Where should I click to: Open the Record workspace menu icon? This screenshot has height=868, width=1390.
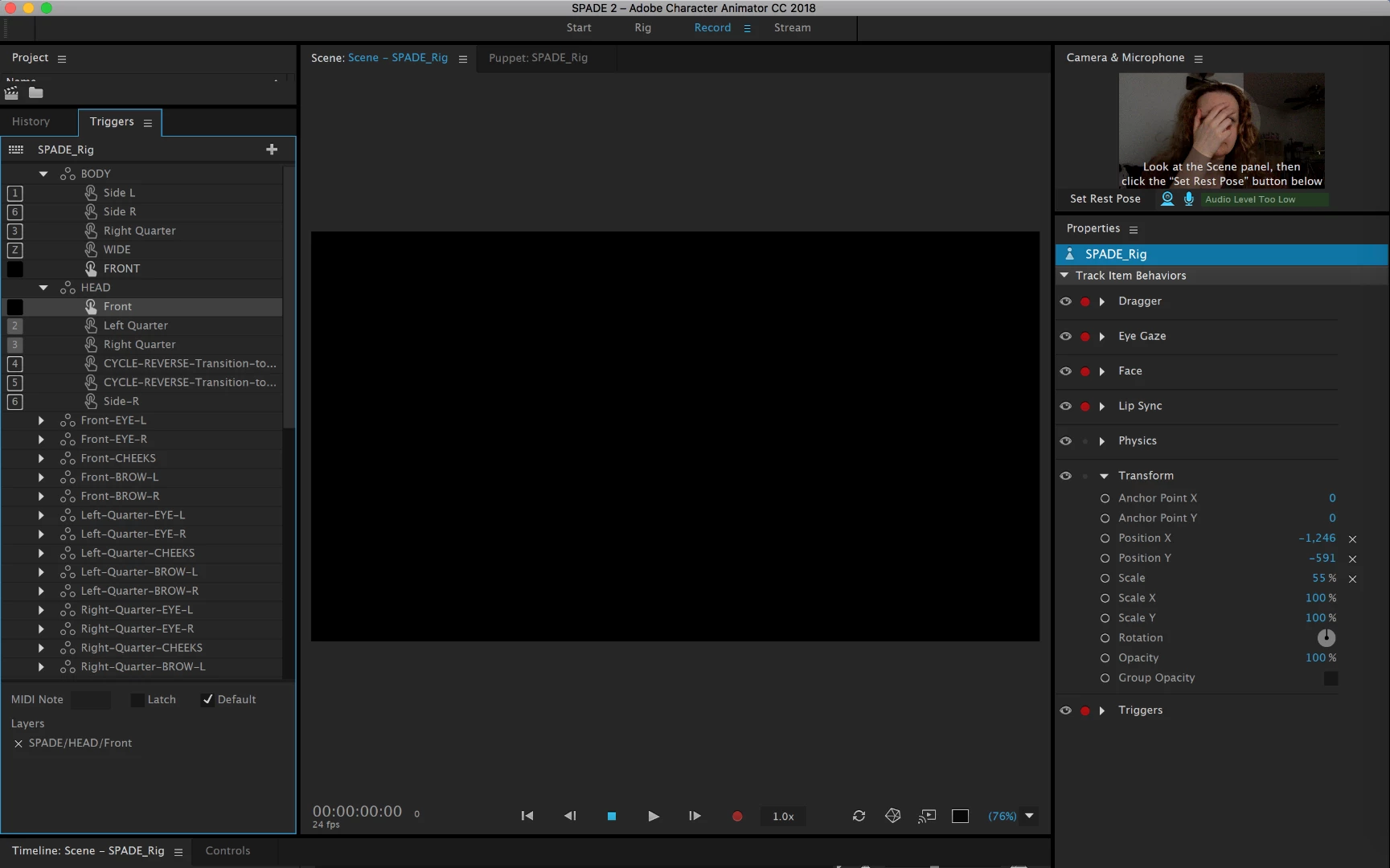tap(747, 28)
